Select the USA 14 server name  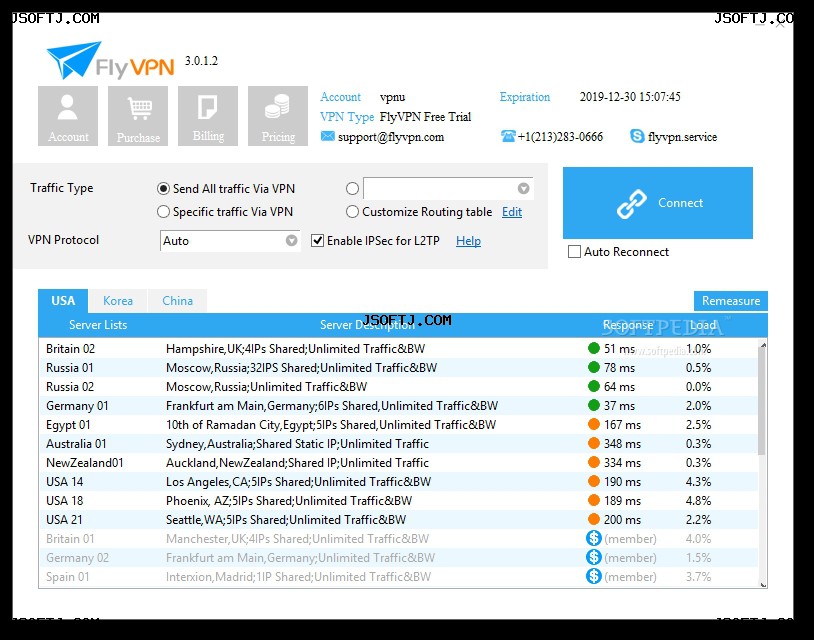click(x=64, y=482)
